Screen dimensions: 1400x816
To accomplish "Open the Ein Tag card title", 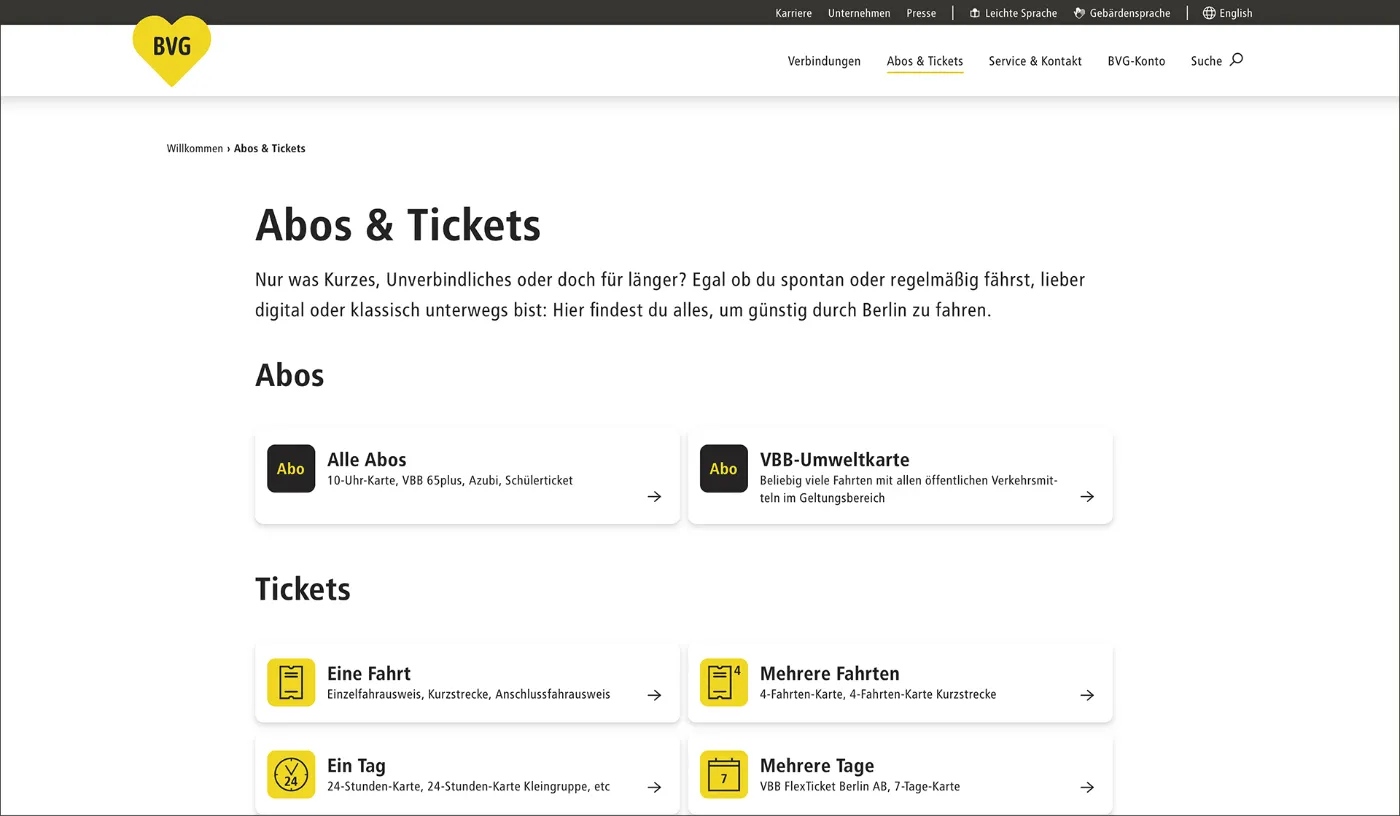I will pos(356,766).
